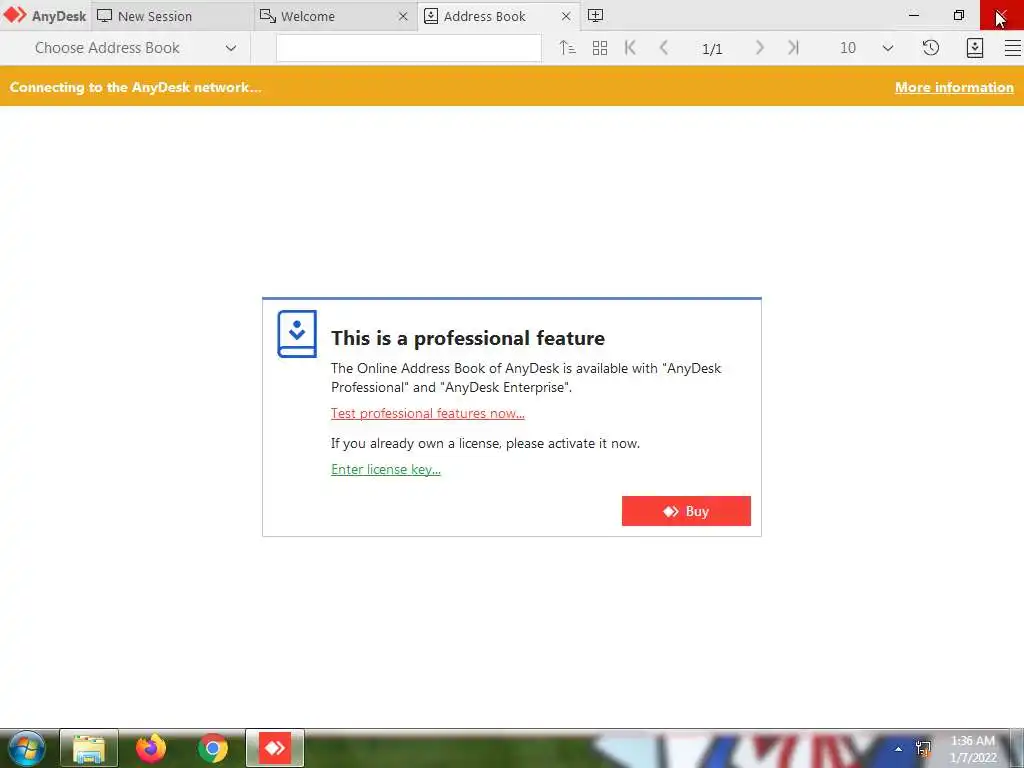The image size is (1024, 768).
Task: Click the red Buy button
Action: pos(686,511)
